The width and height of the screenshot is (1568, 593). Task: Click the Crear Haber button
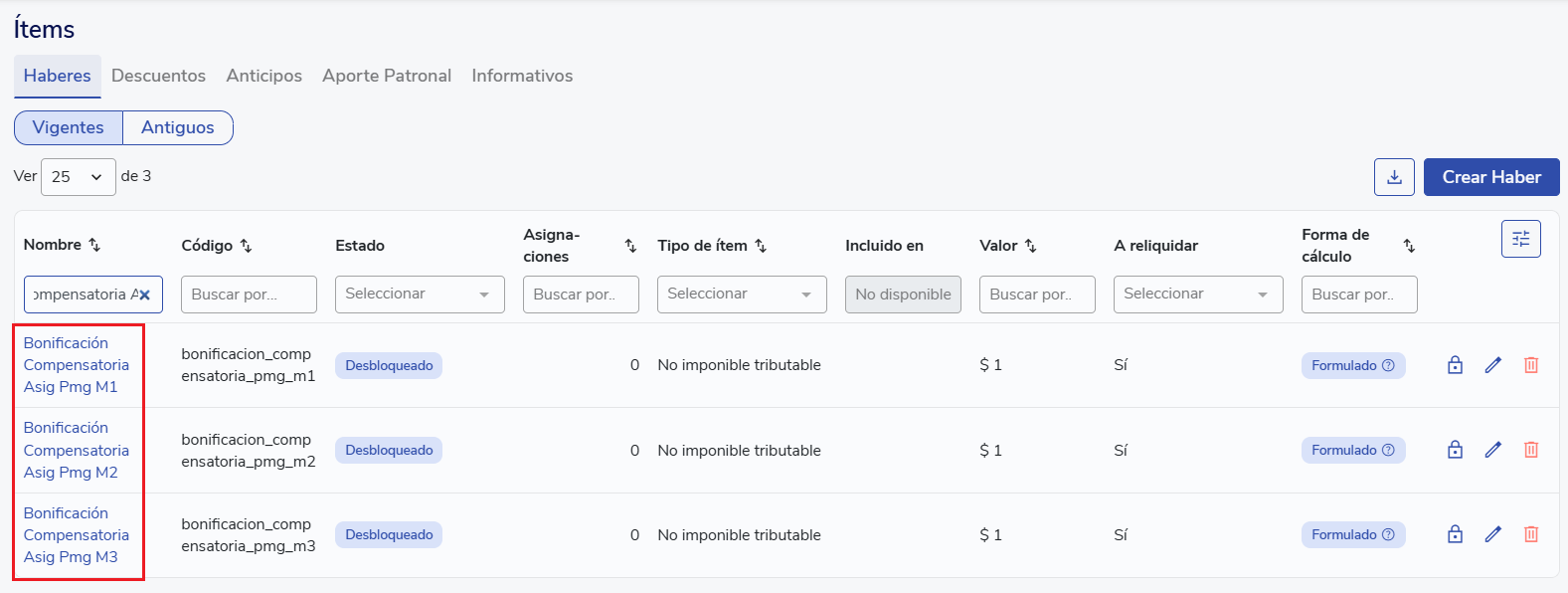pos(1490,177)
